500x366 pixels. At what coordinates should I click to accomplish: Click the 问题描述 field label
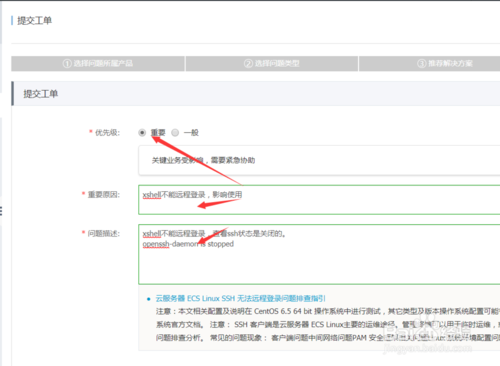104,233
